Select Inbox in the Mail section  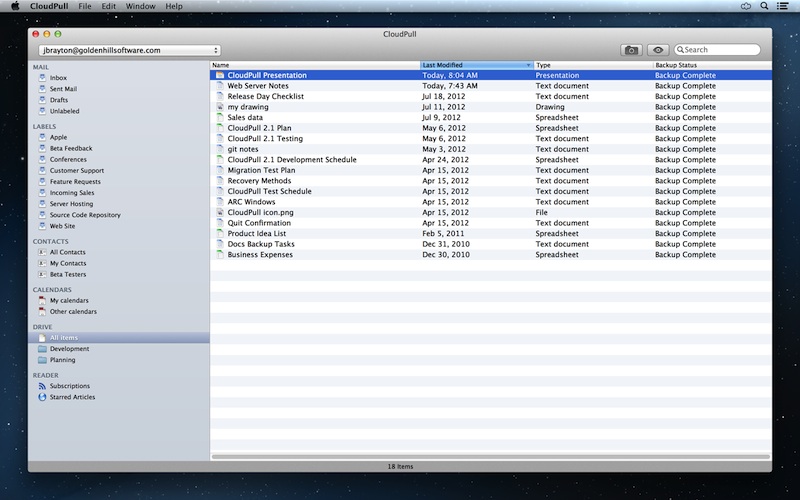[58, 77]
